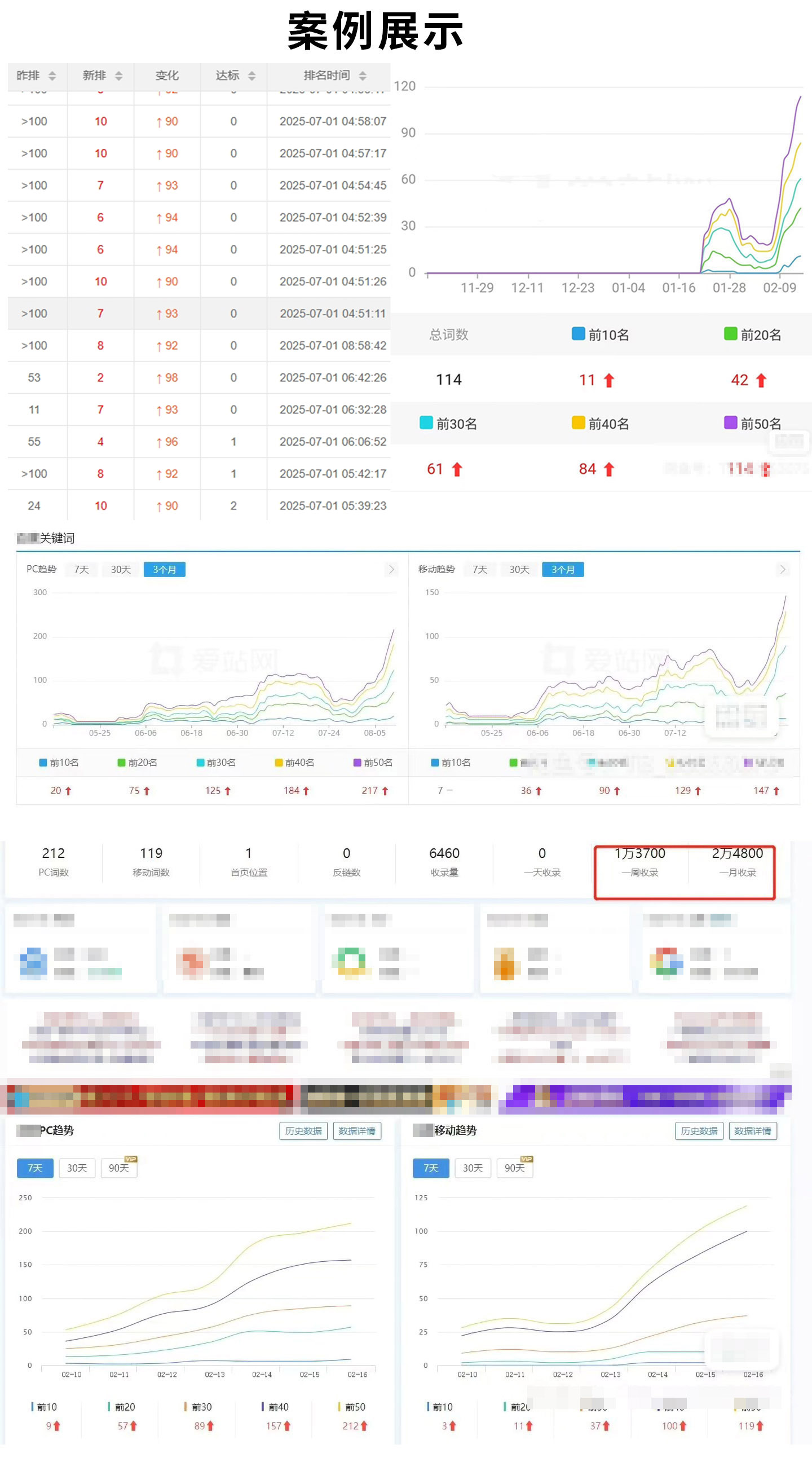Toggle blue 前10名 legend beside 总词数

(x=600, y=334)
